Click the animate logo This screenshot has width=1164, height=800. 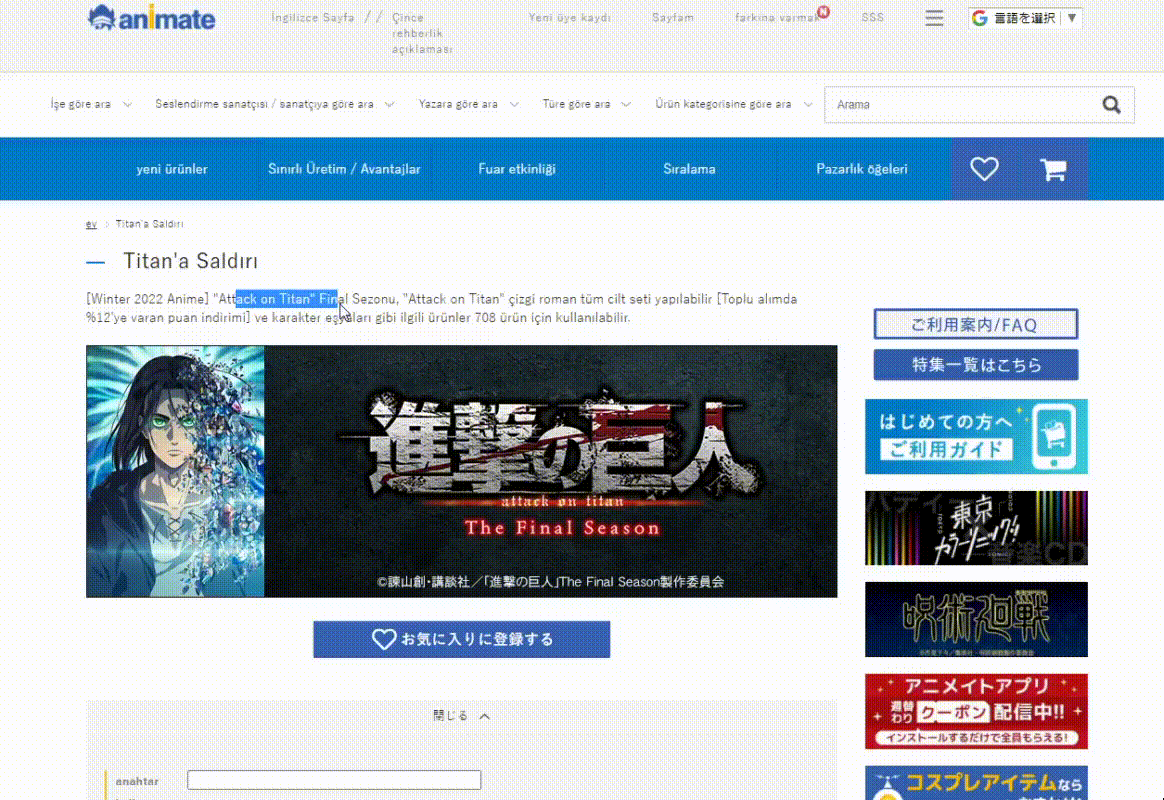[151, 18]
